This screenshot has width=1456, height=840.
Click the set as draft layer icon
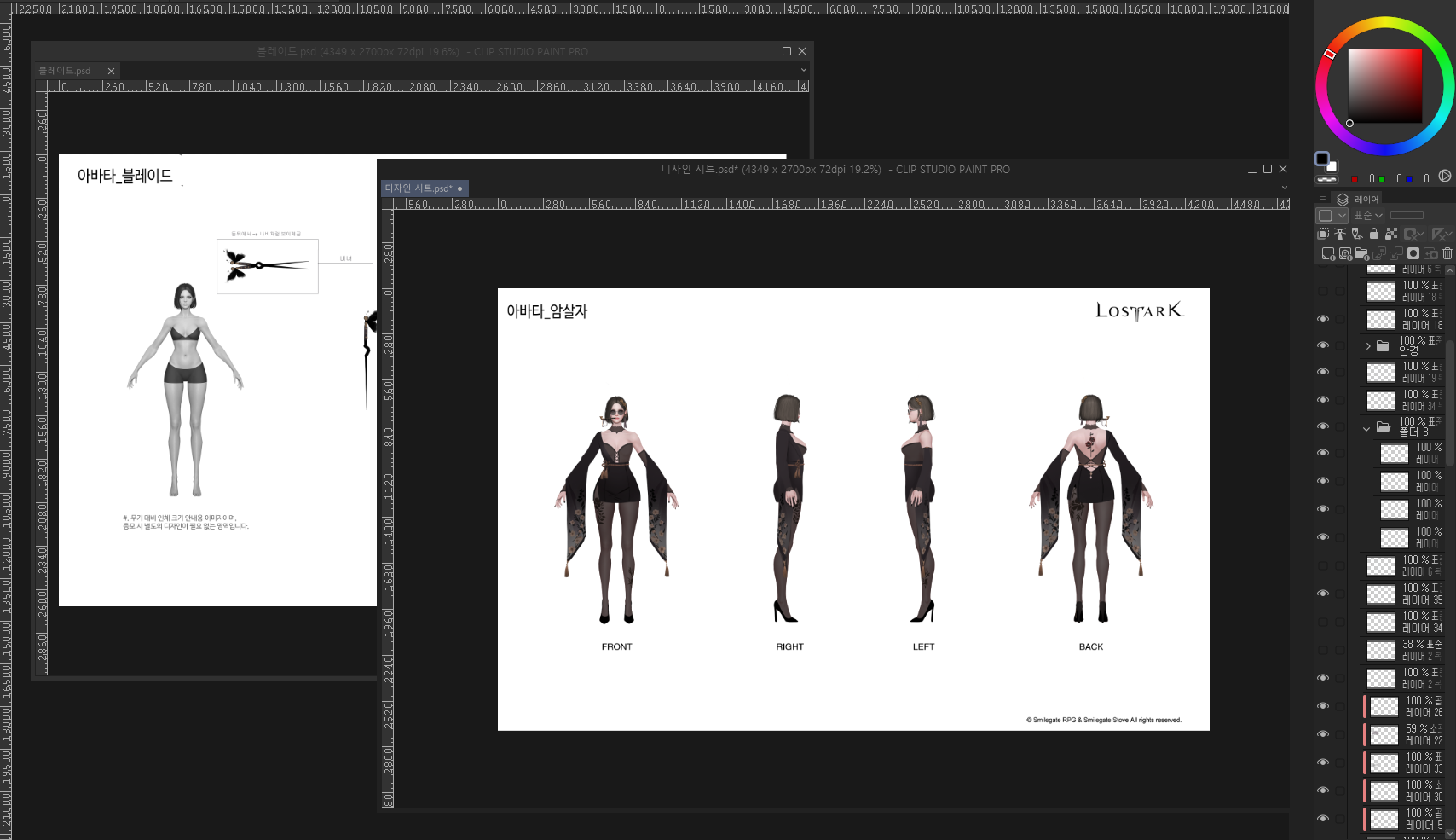[1357, 234]
